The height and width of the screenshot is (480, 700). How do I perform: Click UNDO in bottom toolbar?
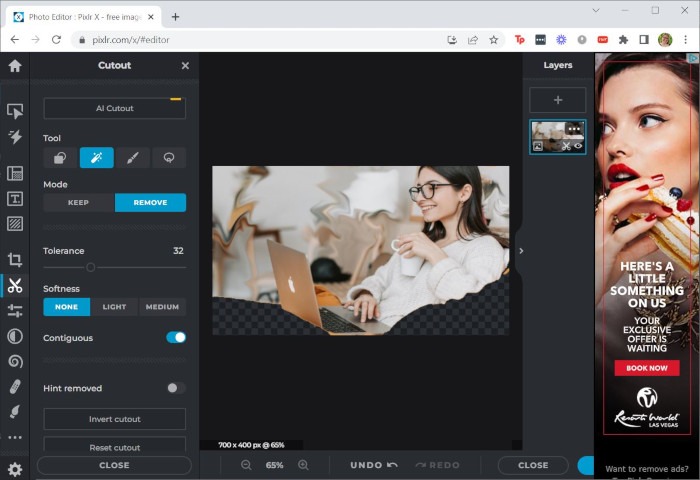click(x=374, y=465)
